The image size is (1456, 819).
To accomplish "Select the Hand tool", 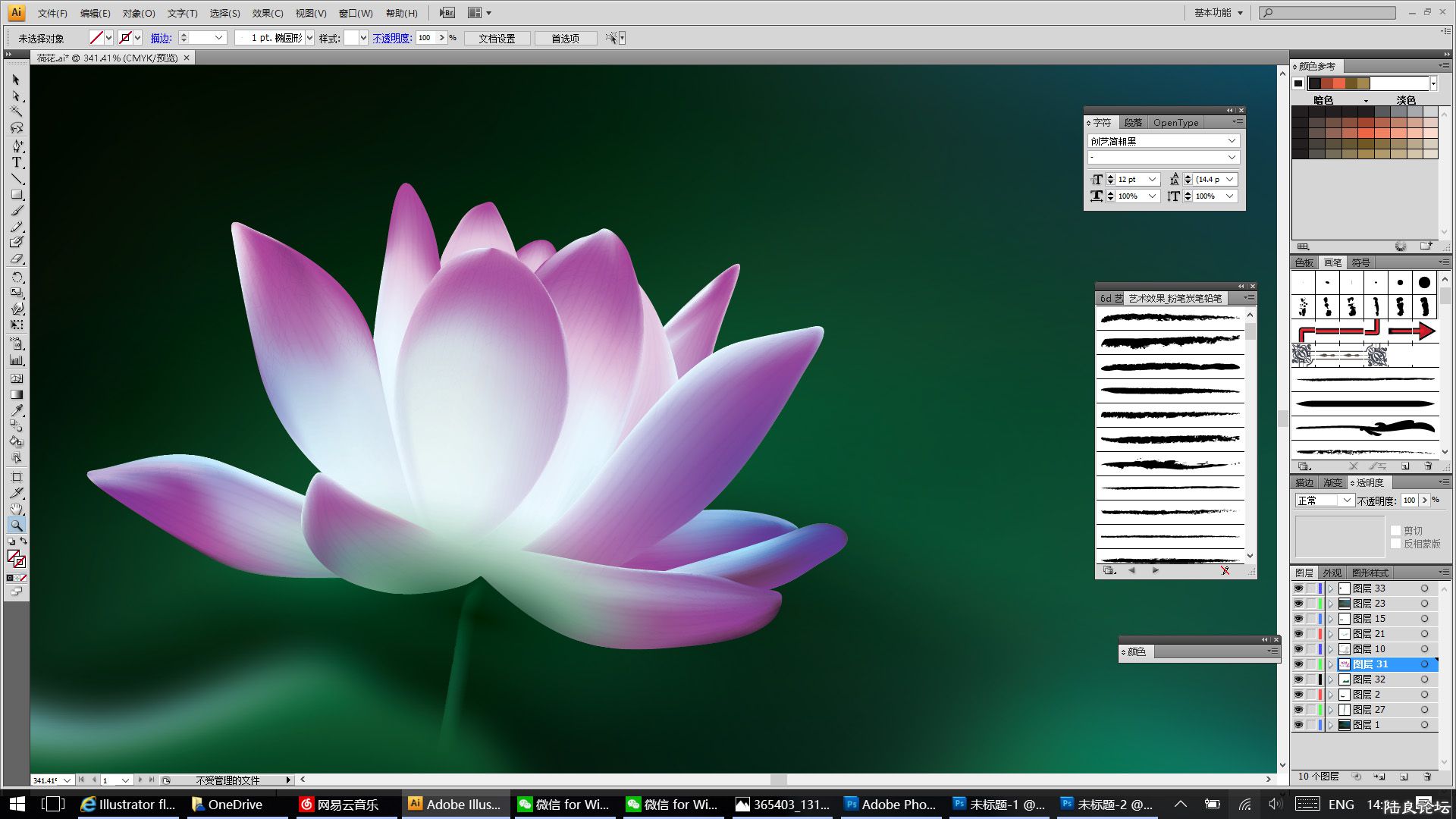I will [x=17, y=509].
